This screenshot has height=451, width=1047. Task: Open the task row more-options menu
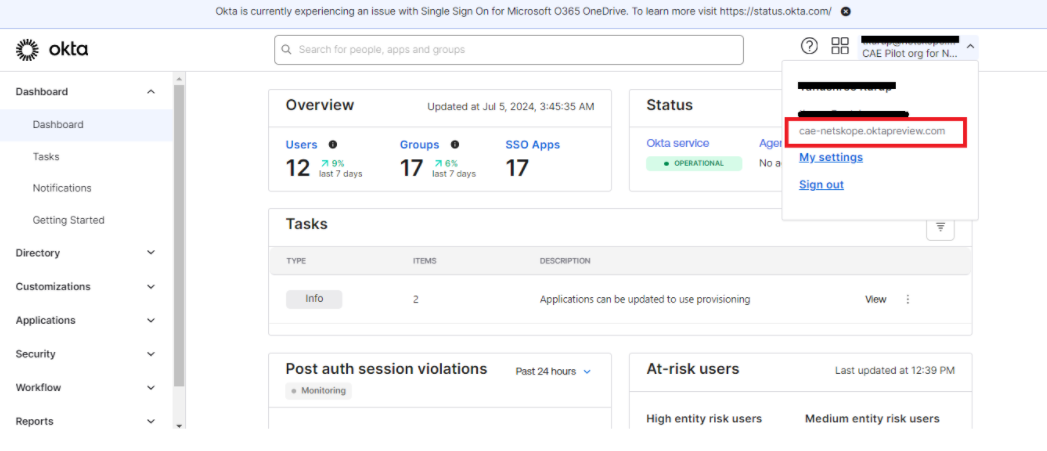click(907, 299)
